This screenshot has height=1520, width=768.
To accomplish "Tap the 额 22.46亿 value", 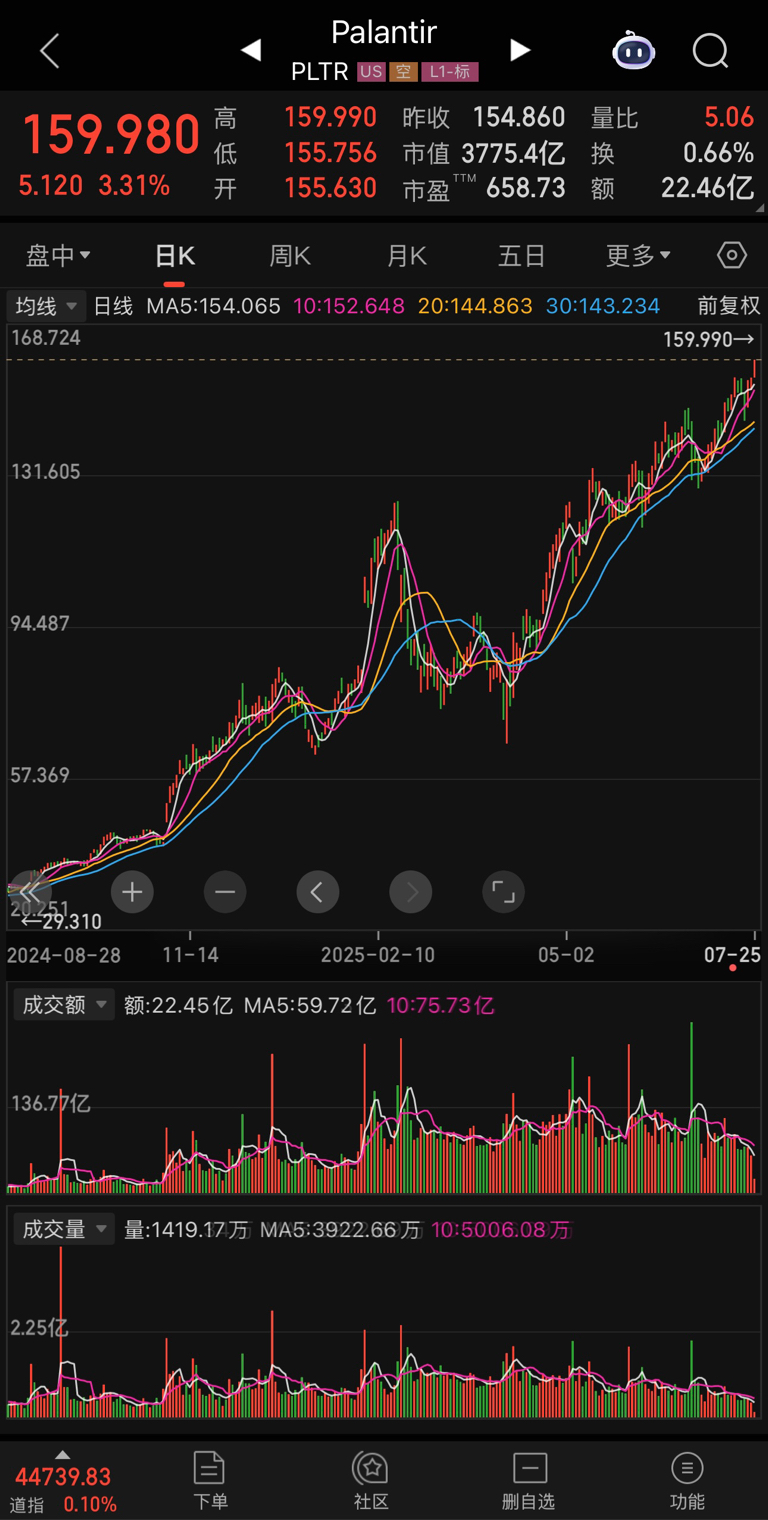I will 707,188.
